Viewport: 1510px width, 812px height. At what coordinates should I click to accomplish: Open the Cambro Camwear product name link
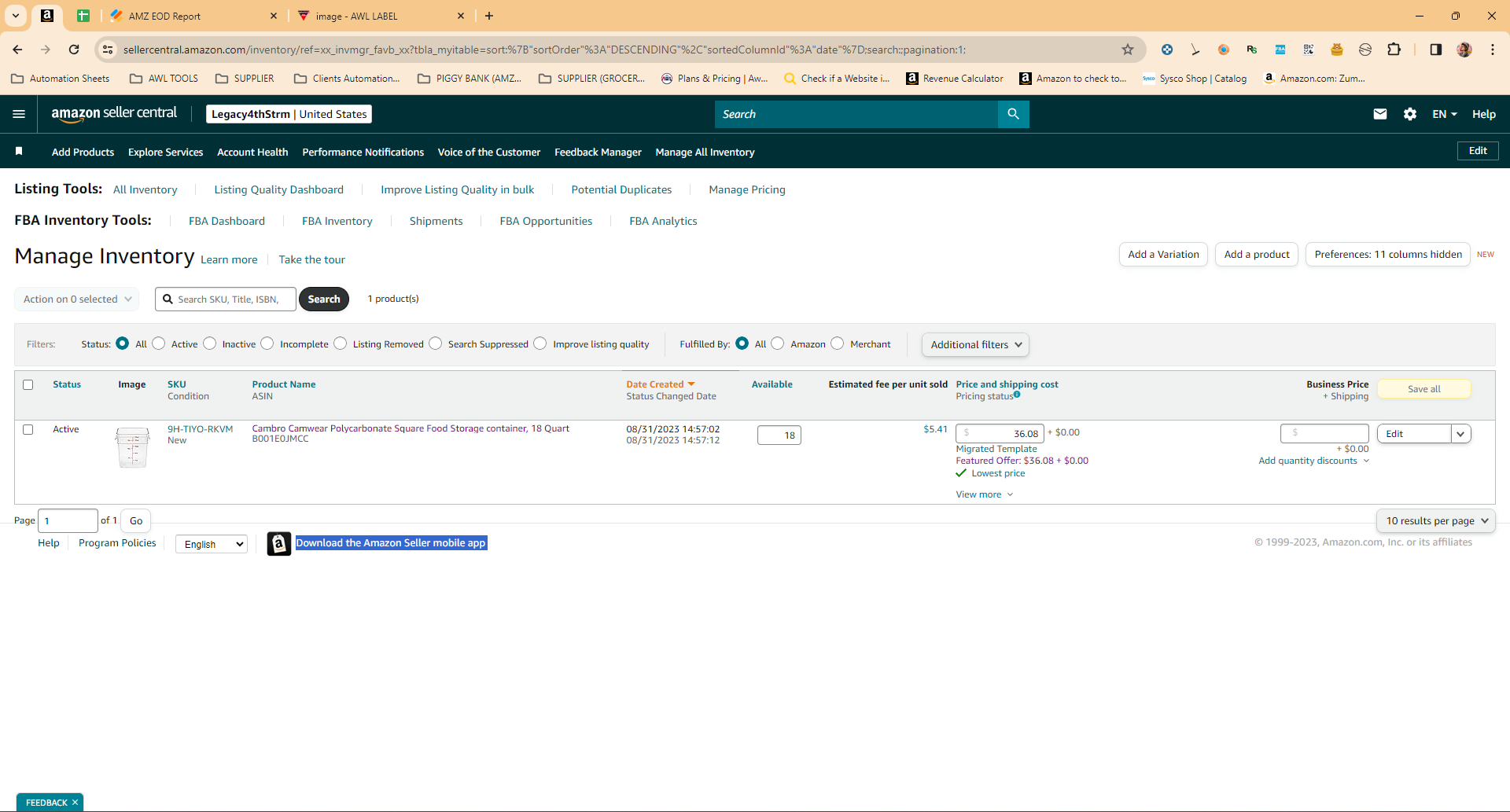(x=411, y=428)
